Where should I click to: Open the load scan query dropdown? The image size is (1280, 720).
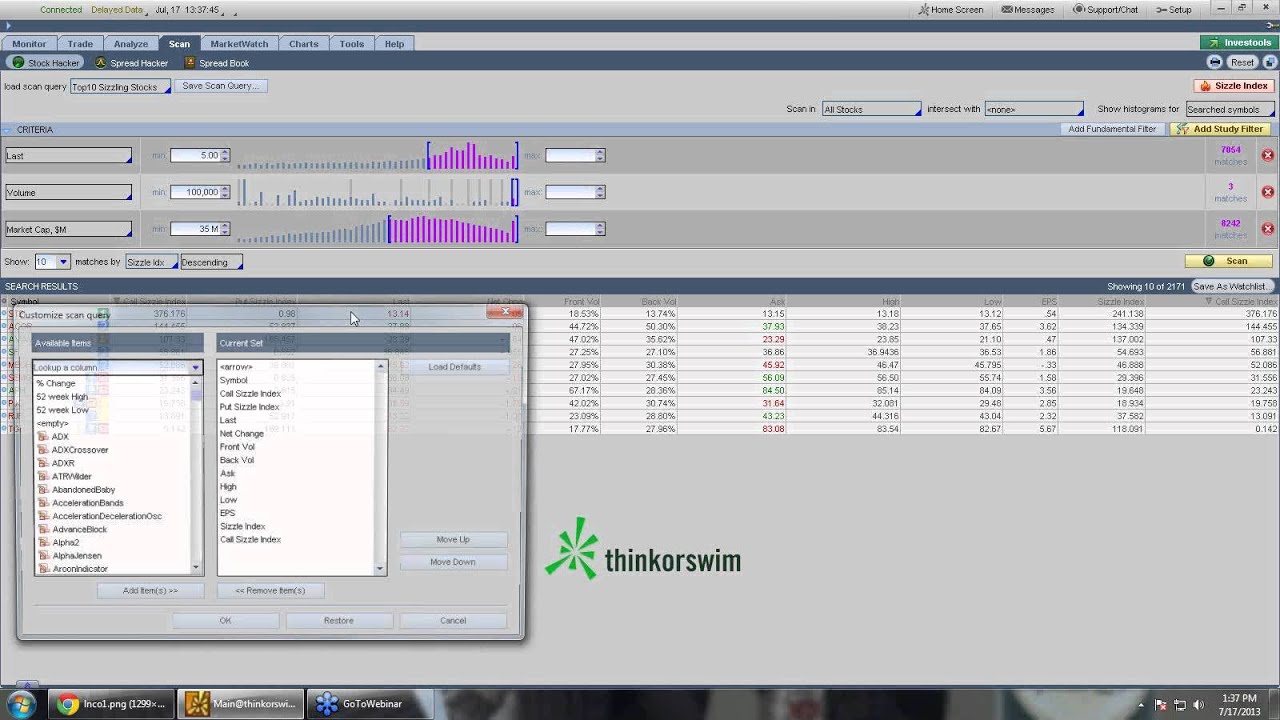pyautogui.click(x=120, y=87)
